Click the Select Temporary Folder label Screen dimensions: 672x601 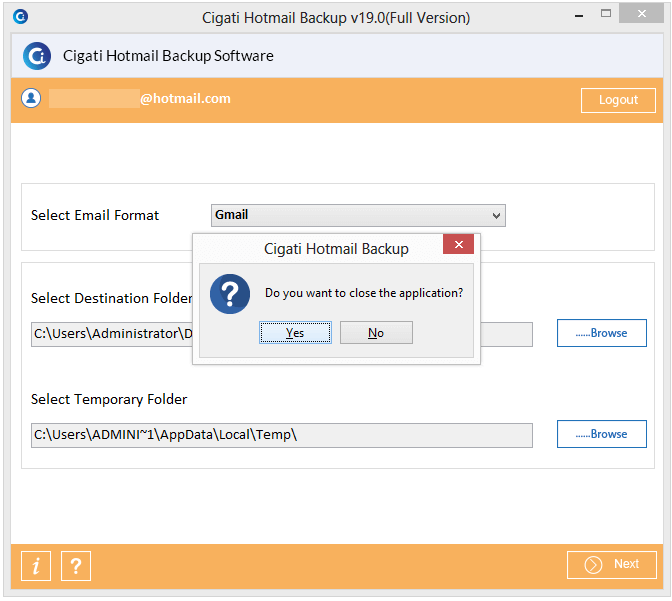[x=109, y=400]
